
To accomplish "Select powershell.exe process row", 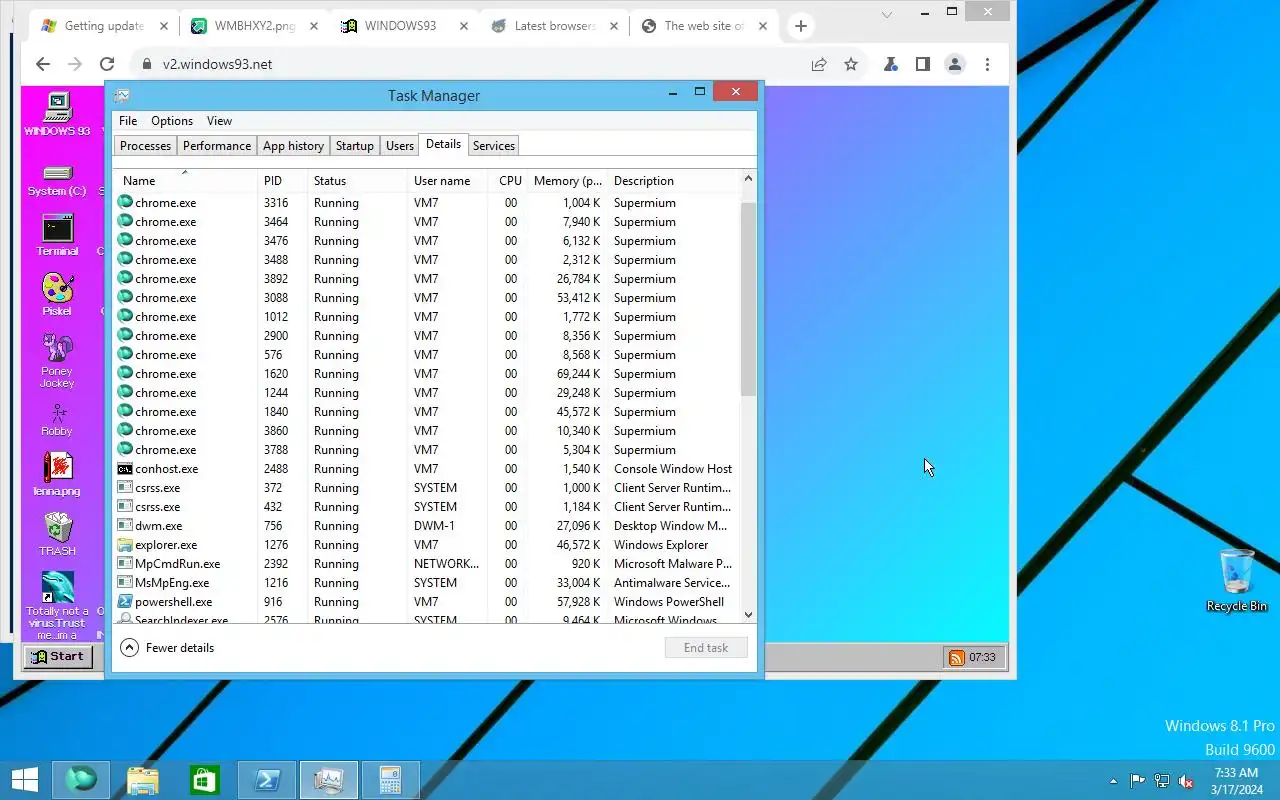I will (x=427, y=602).
